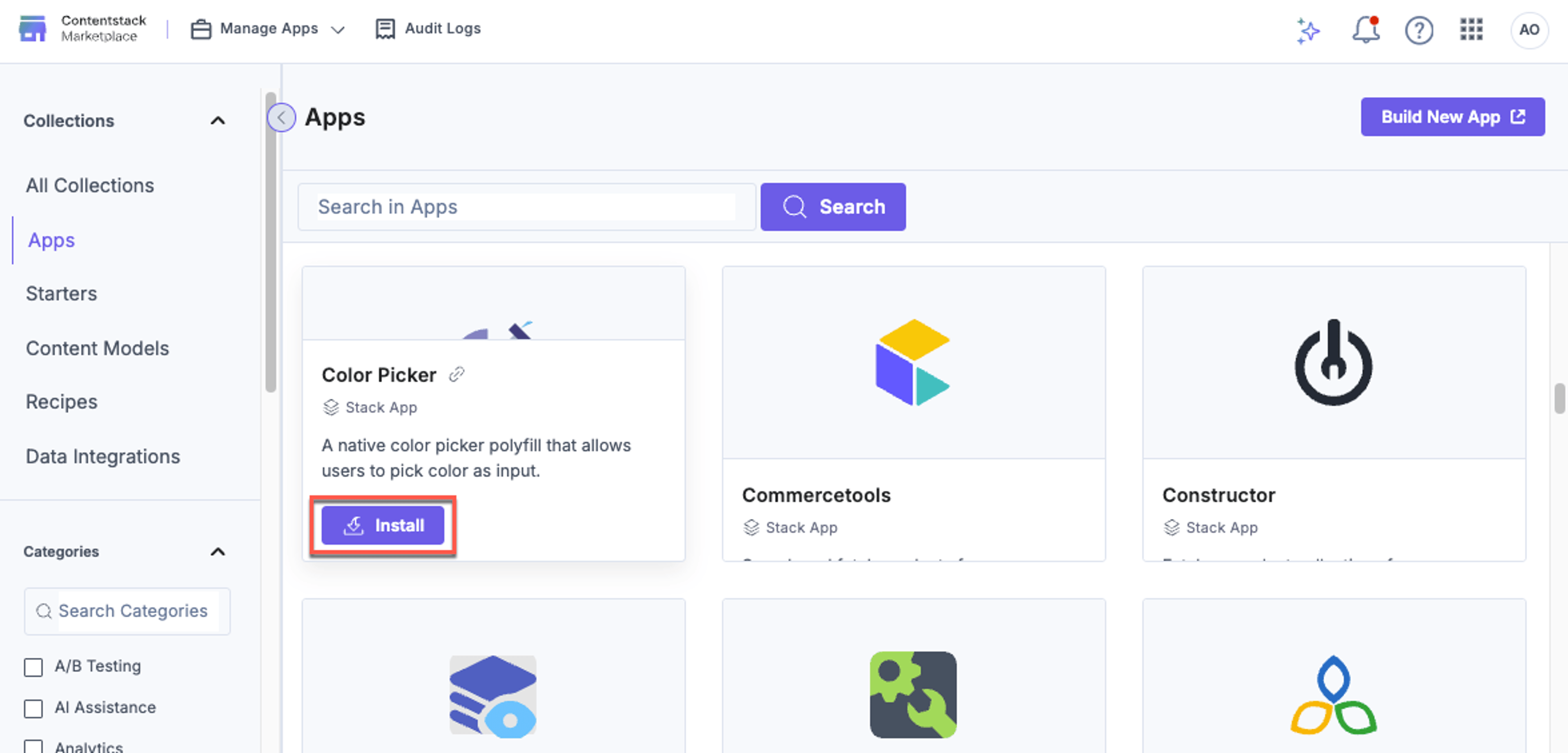Click the Search Categories field
This screenshot has height=753, width=1568.
coord(127,610)
